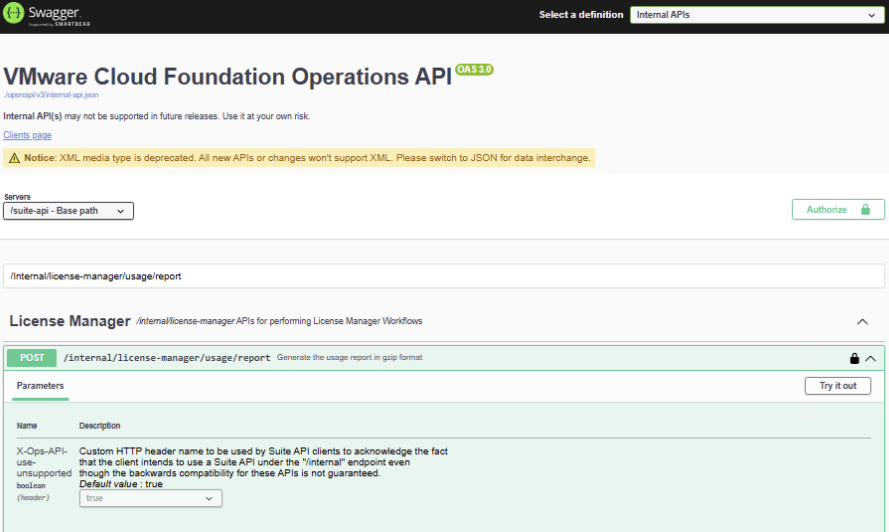Click the License Manager section heading
The image size is (889, 532).
pyautogui.click(x=70, y=321)
